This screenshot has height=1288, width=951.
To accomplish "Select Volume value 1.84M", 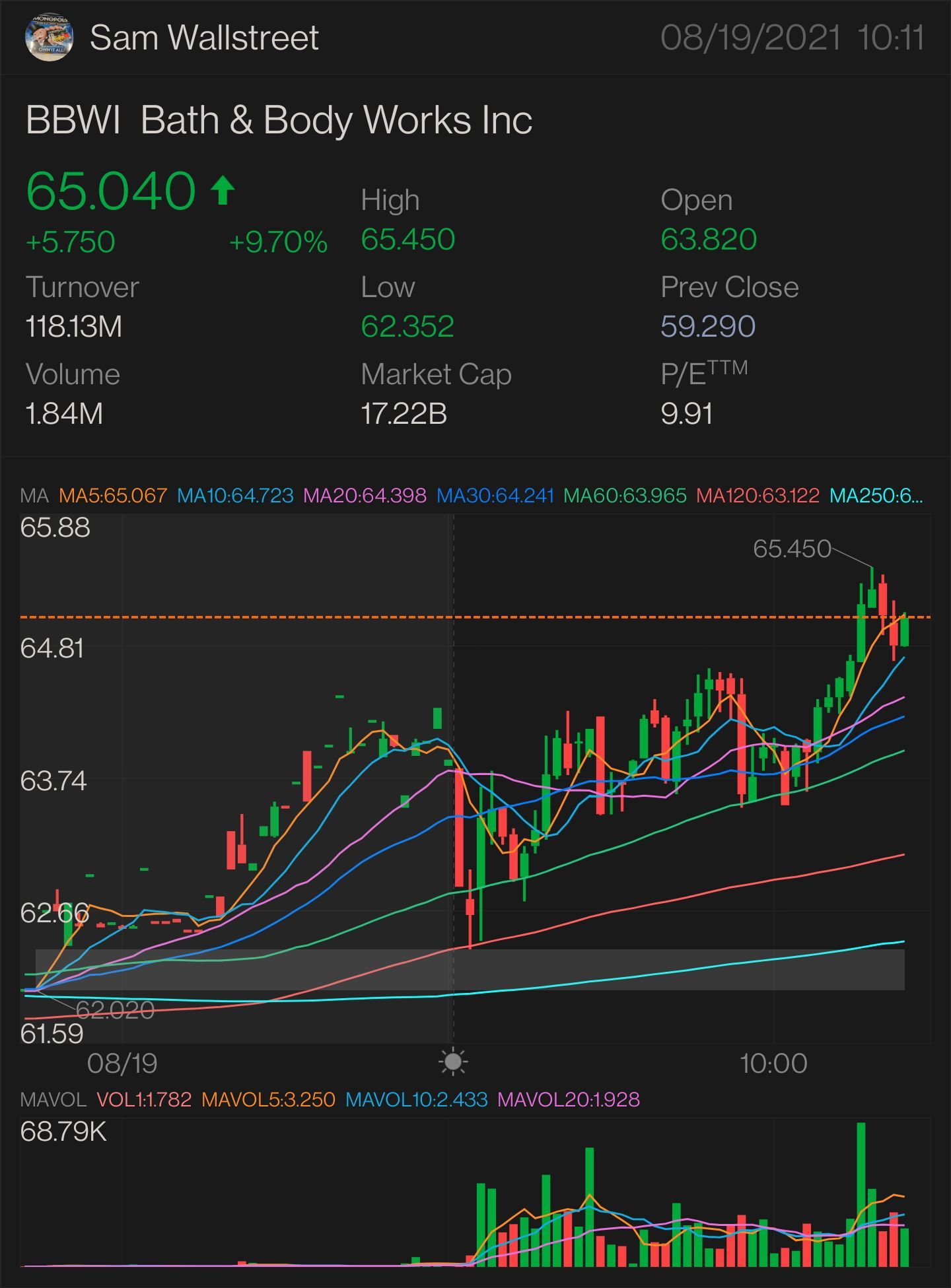I will [x=64, y=414].
